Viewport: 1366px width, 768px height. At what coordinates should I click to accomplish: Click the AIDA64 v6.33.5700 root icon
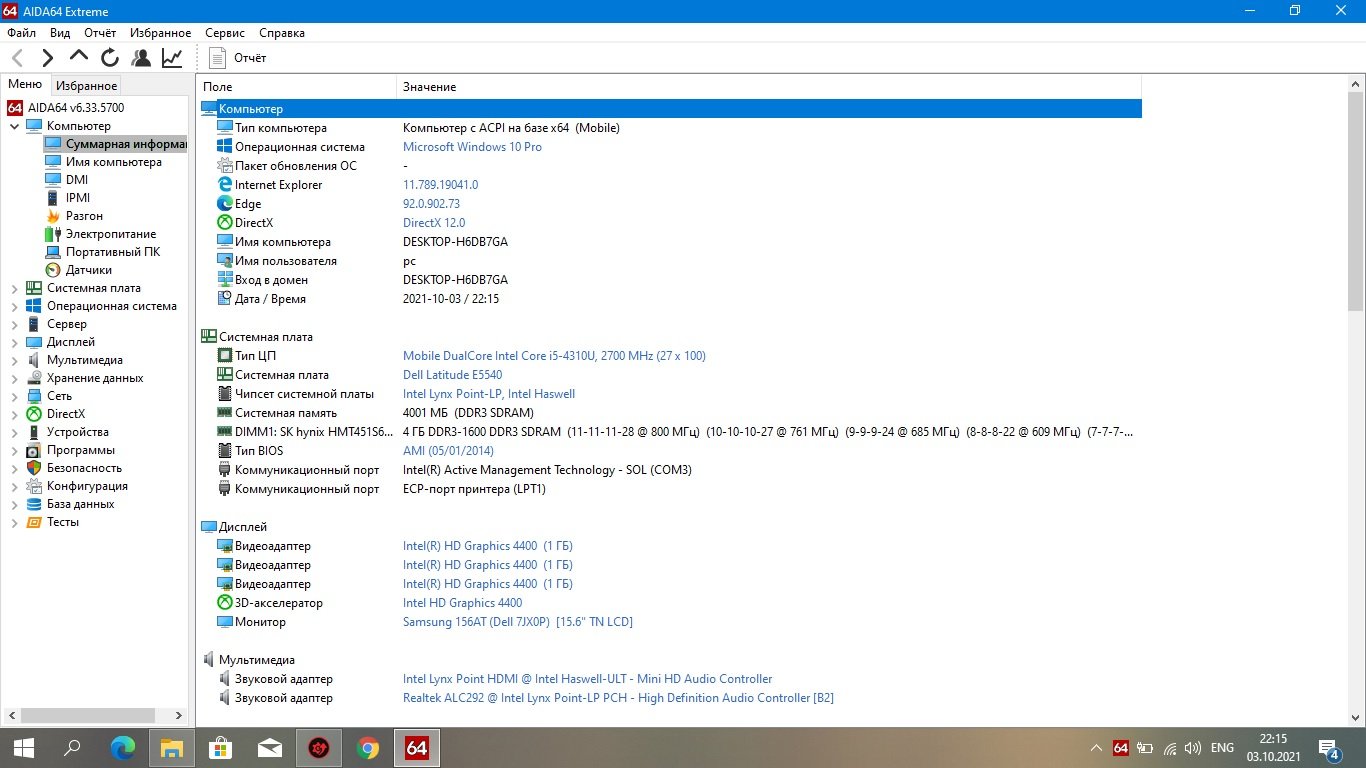(15, 107)
